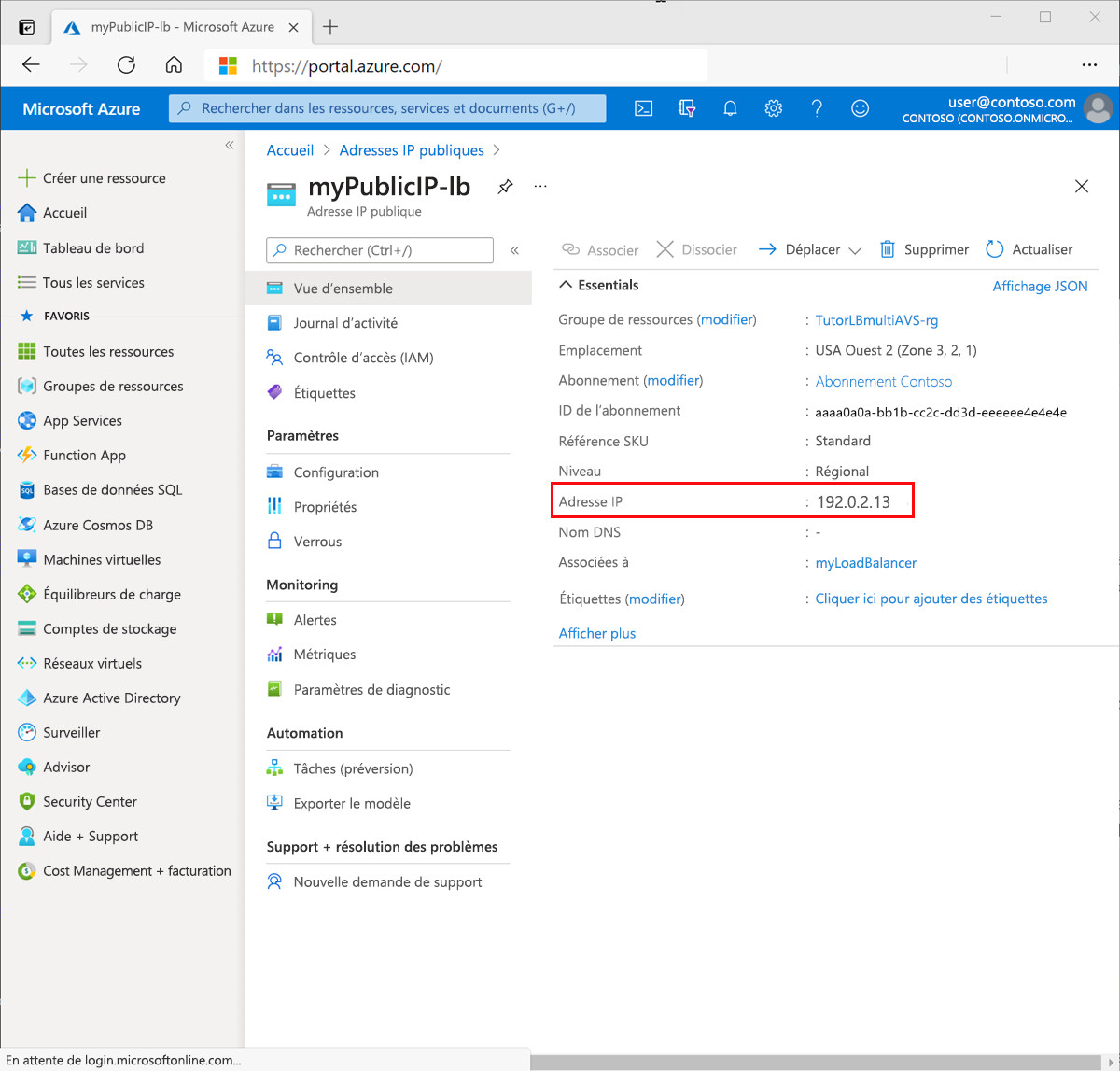The width and height of the screenshot is (1120, 1071).
Task: Open the feedback smiley icon
Action: pyautogui.click(x=861, y=108)
